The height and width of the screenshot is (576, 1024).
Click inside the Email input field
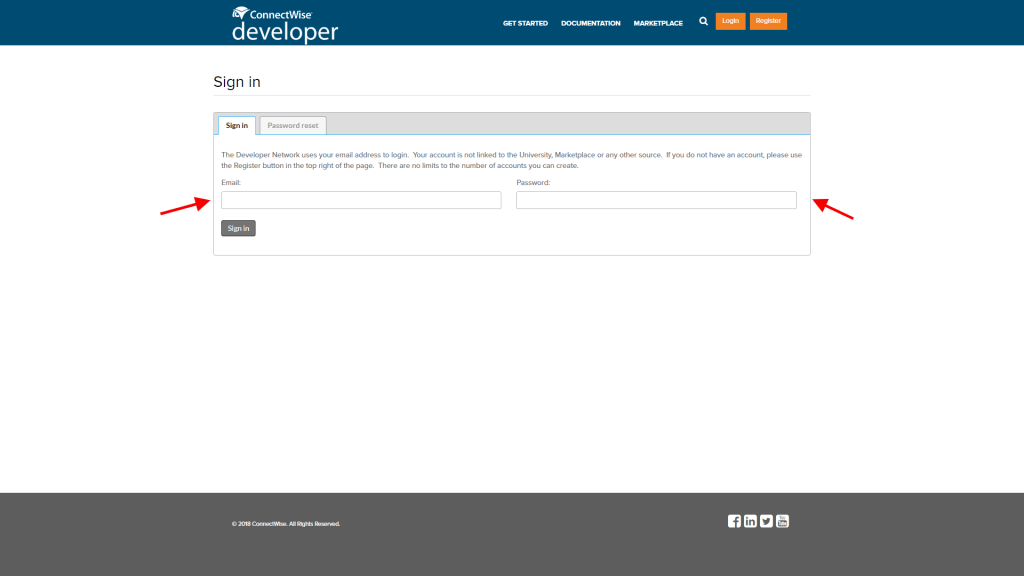click(x=360, y=200)
